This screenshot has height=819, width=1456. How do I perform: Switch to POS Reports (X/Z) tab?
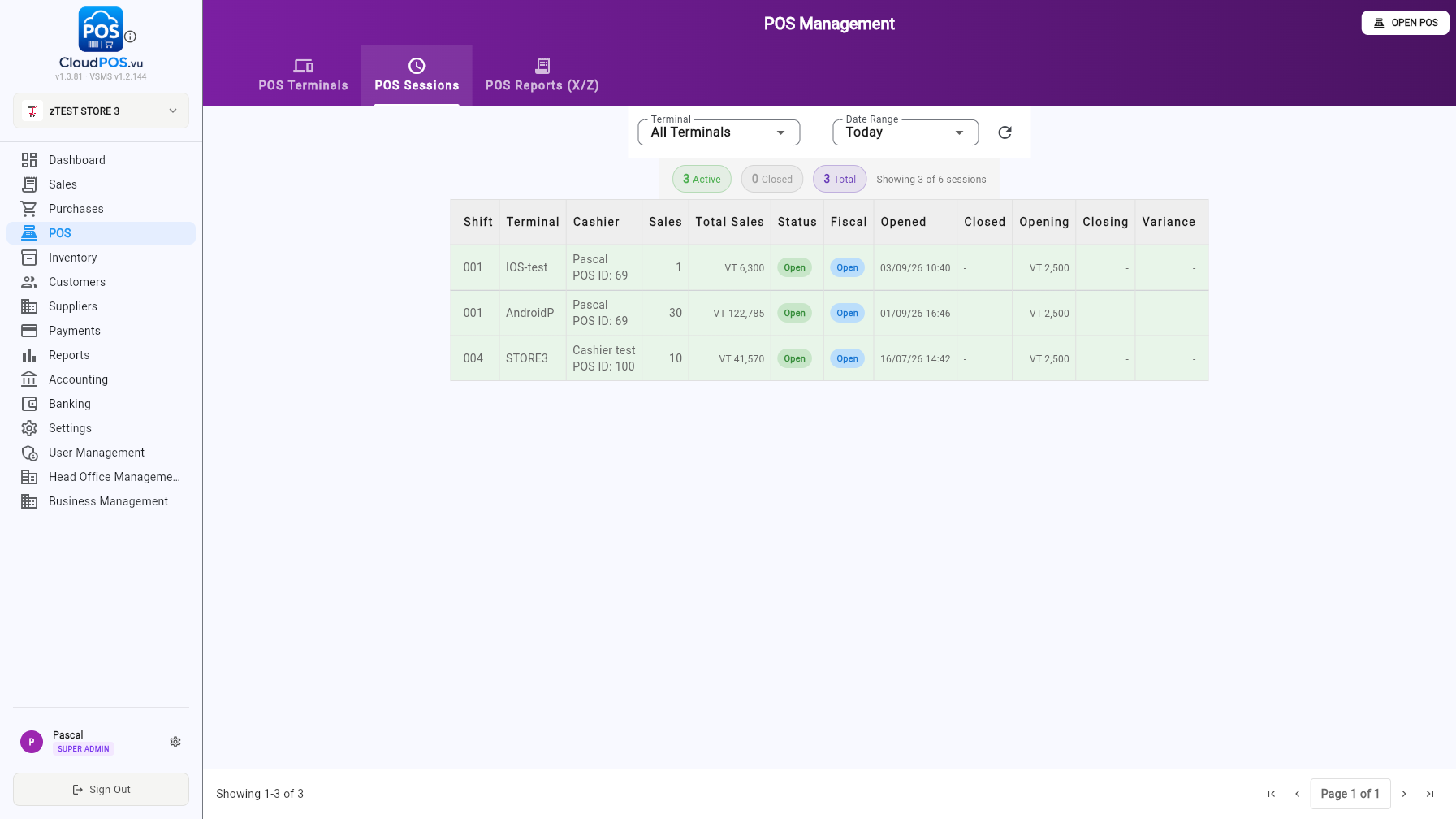point(542,76)
